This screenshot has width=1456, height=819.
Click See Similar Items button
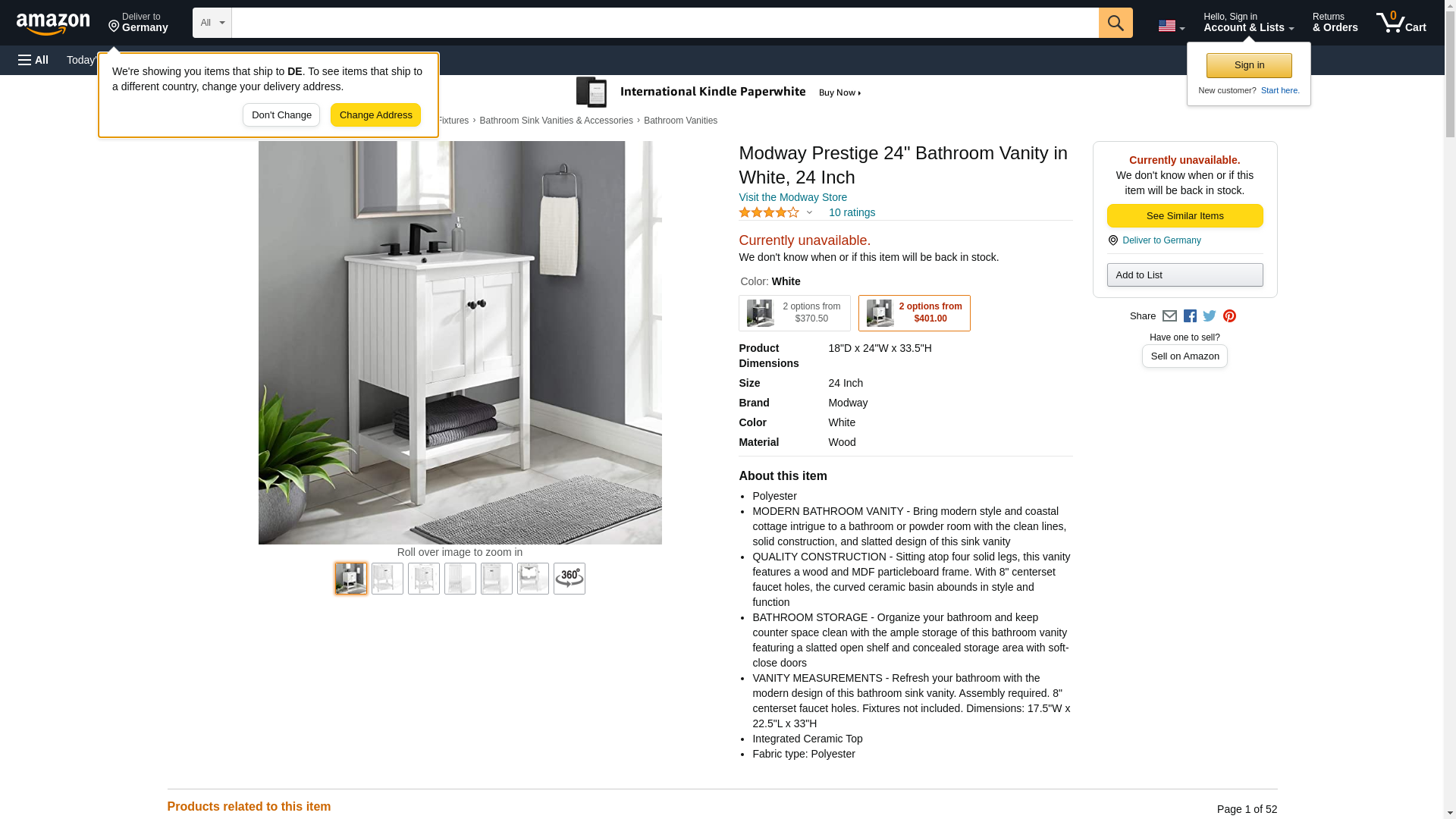point(1185,216)
